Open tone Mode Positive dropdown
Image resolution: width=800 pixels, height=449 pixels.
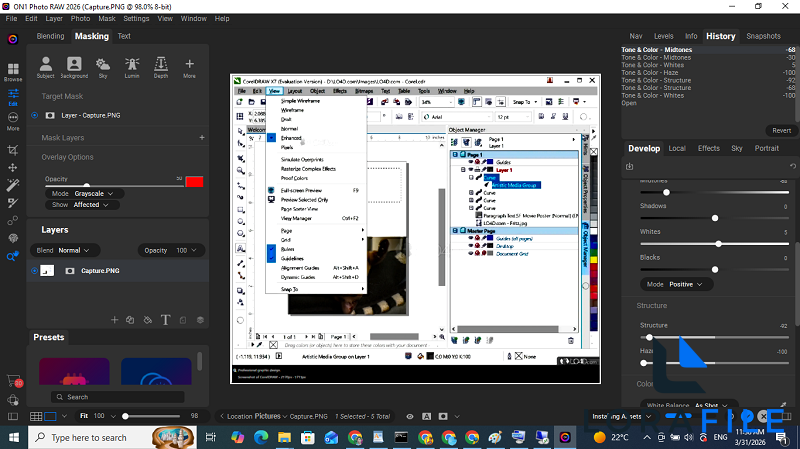point(677,284)
